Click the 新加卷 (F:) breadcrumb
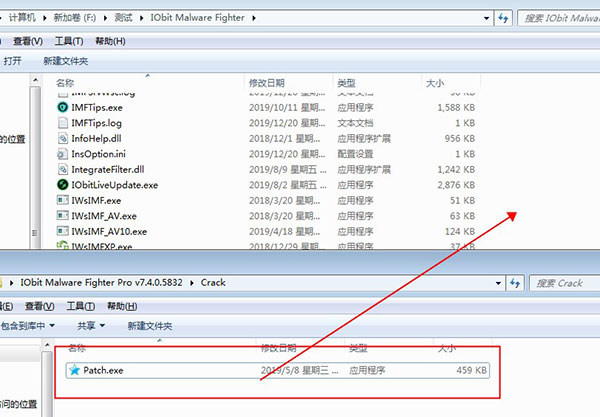 pyautogui.click(x=75, y=18)
